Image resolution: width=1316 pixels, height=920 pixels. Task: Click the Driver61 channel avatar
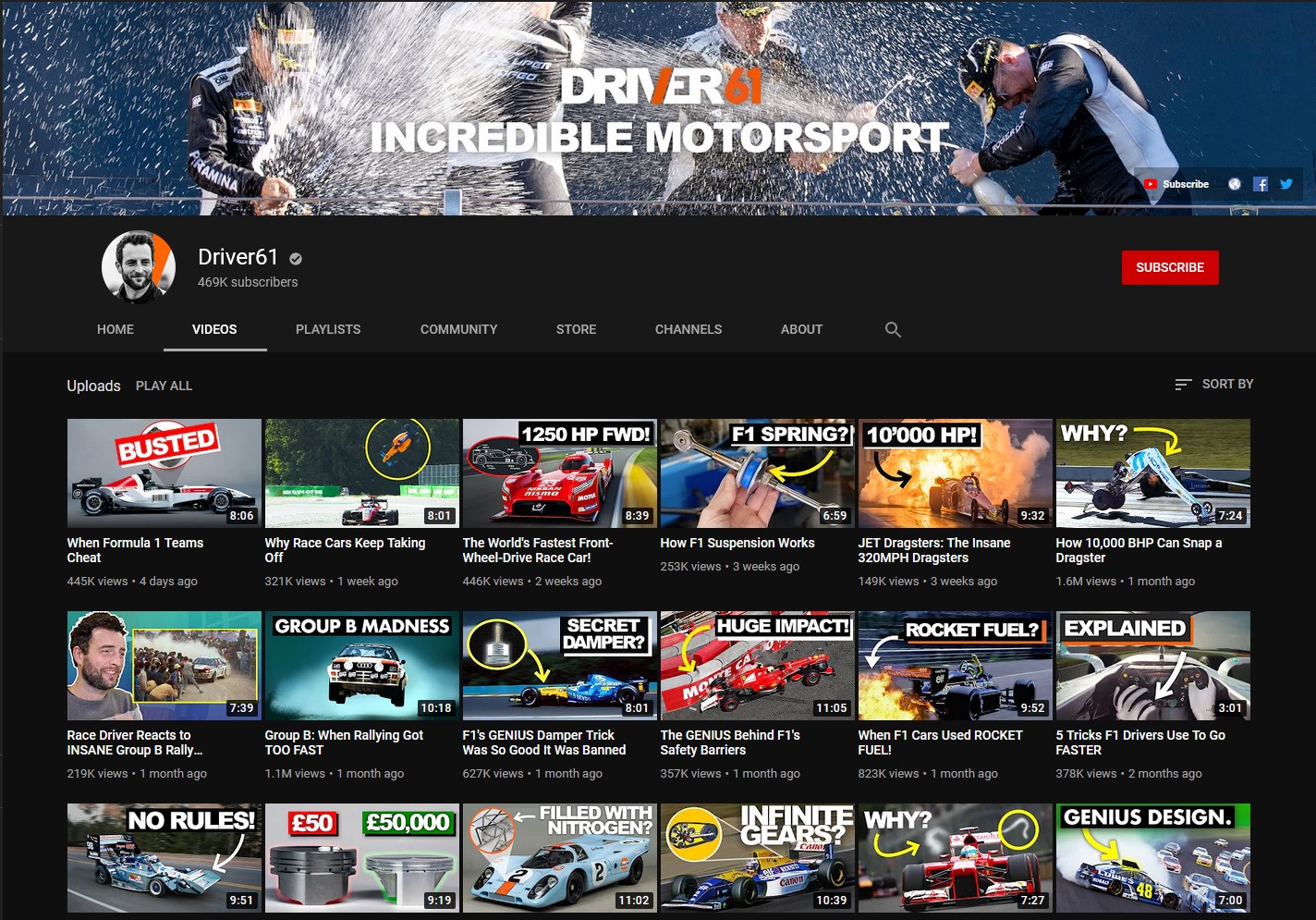tap(139, 267)
